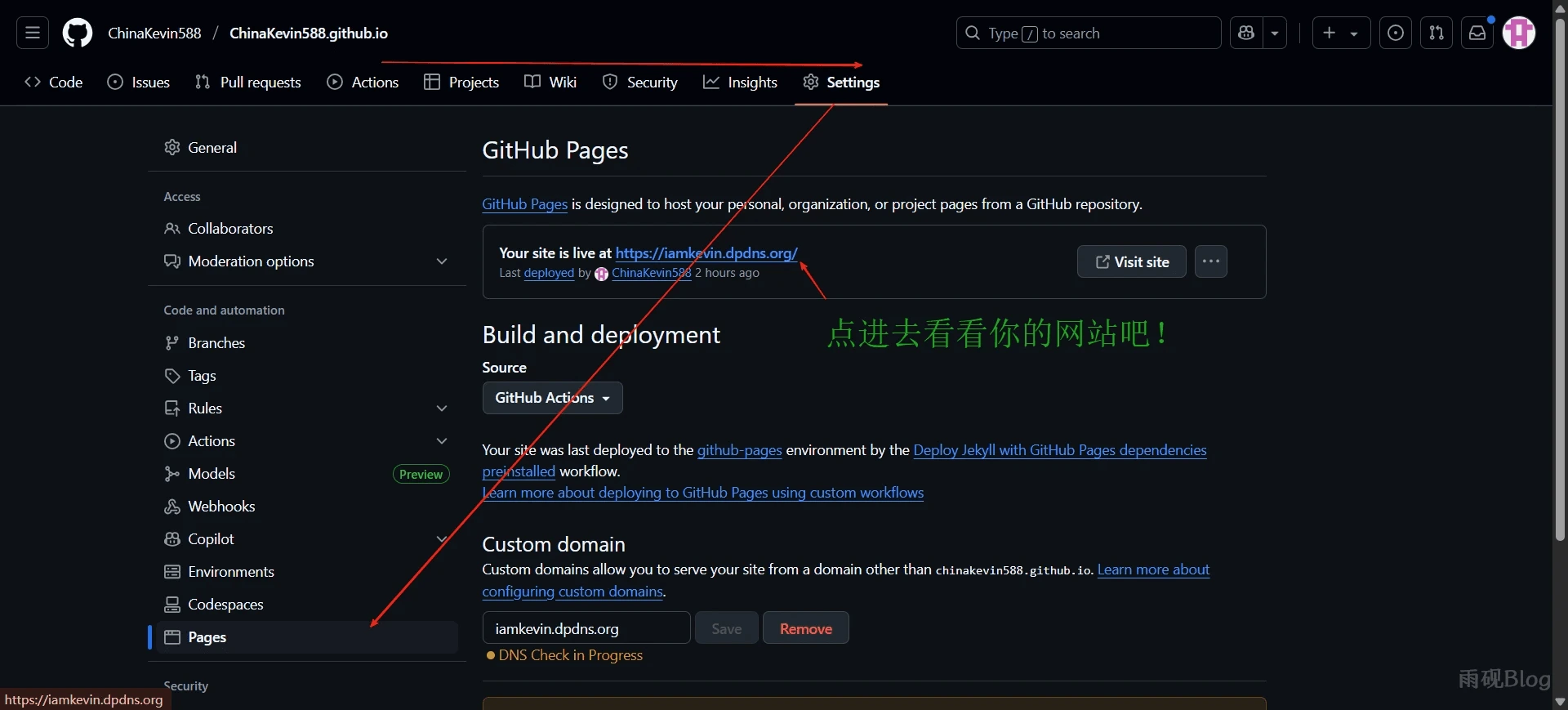Expand Moderation options in sidebar
The width and height of the screenshot is (1568, 710).
click(x=442, y=261)
